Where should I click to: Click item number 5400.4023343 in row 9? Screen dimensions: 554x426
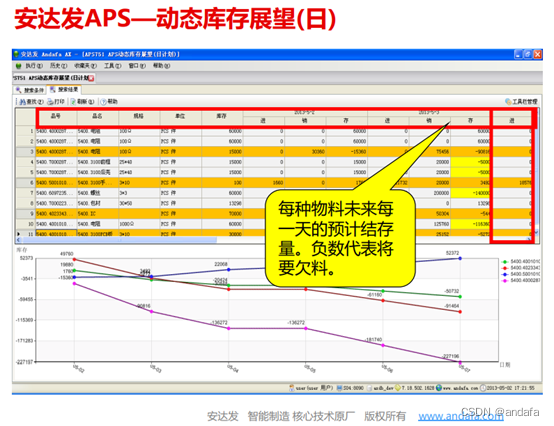coord(56,214)
